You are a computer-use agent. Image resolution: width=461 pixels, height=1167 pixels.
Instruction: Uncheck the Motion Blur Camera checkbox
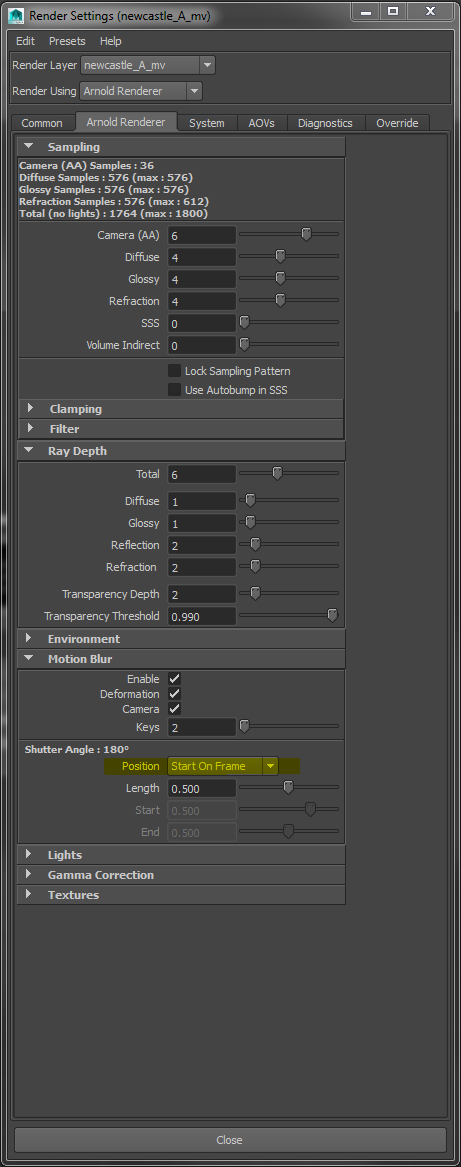coord(175,709)
